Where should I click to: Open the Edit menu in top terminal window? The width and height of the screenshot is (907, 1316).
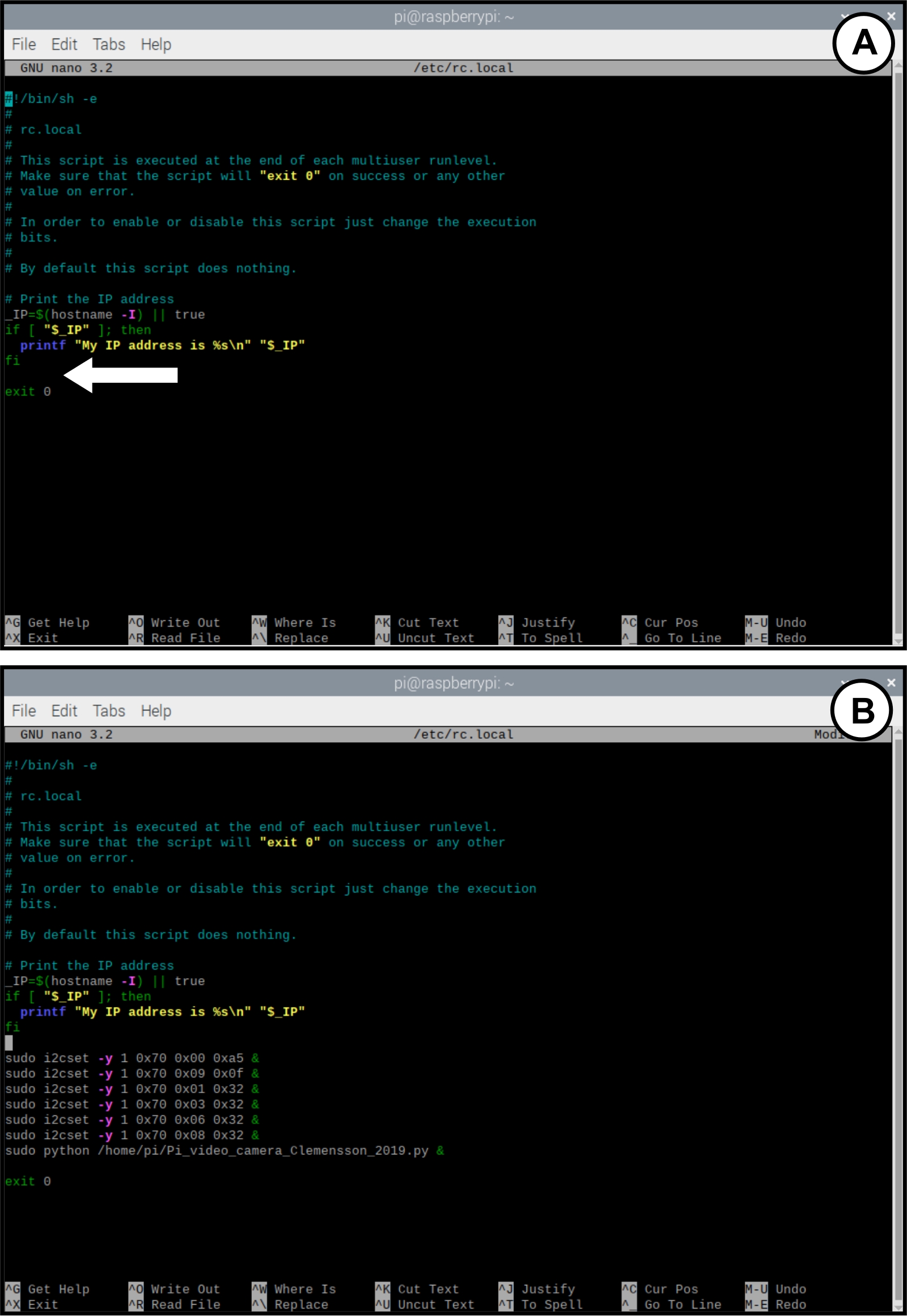point(64,44)
